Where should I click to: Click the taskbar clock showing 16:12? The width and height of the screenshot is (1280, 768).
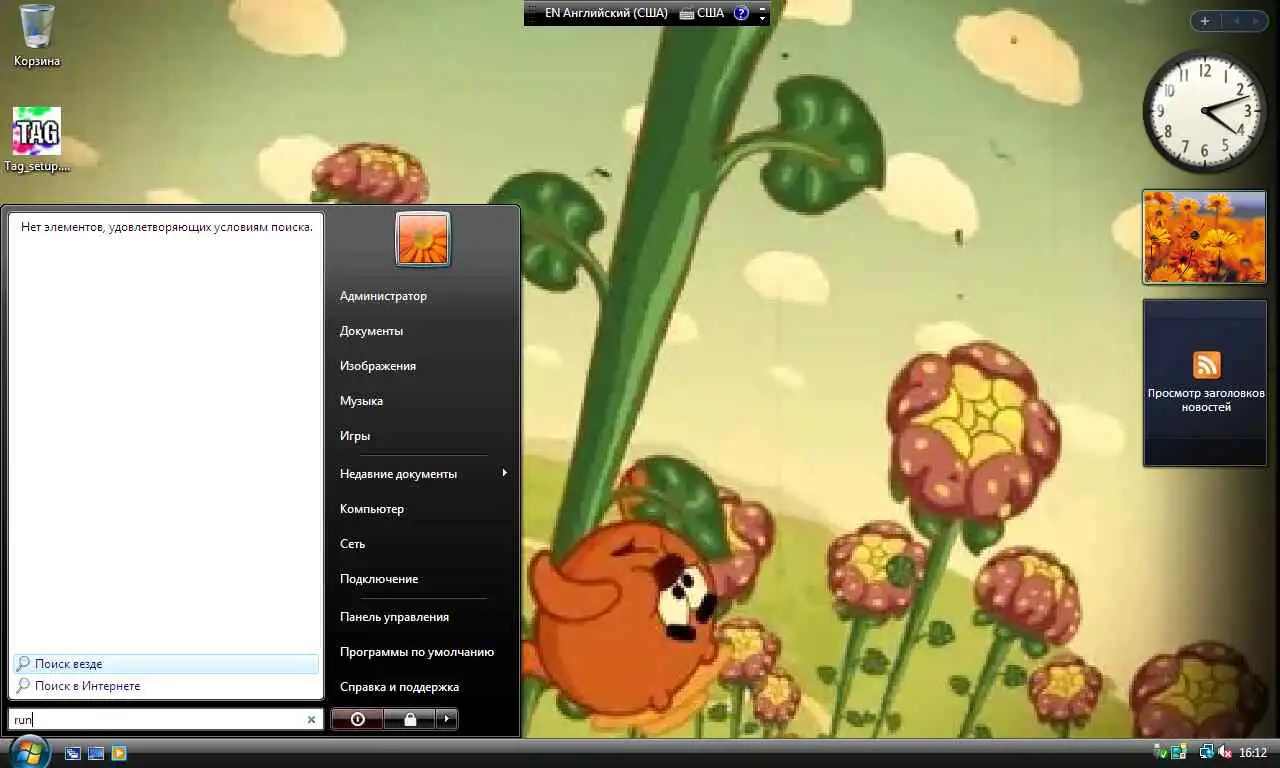pyautogui.click(x=1253, y=753)
